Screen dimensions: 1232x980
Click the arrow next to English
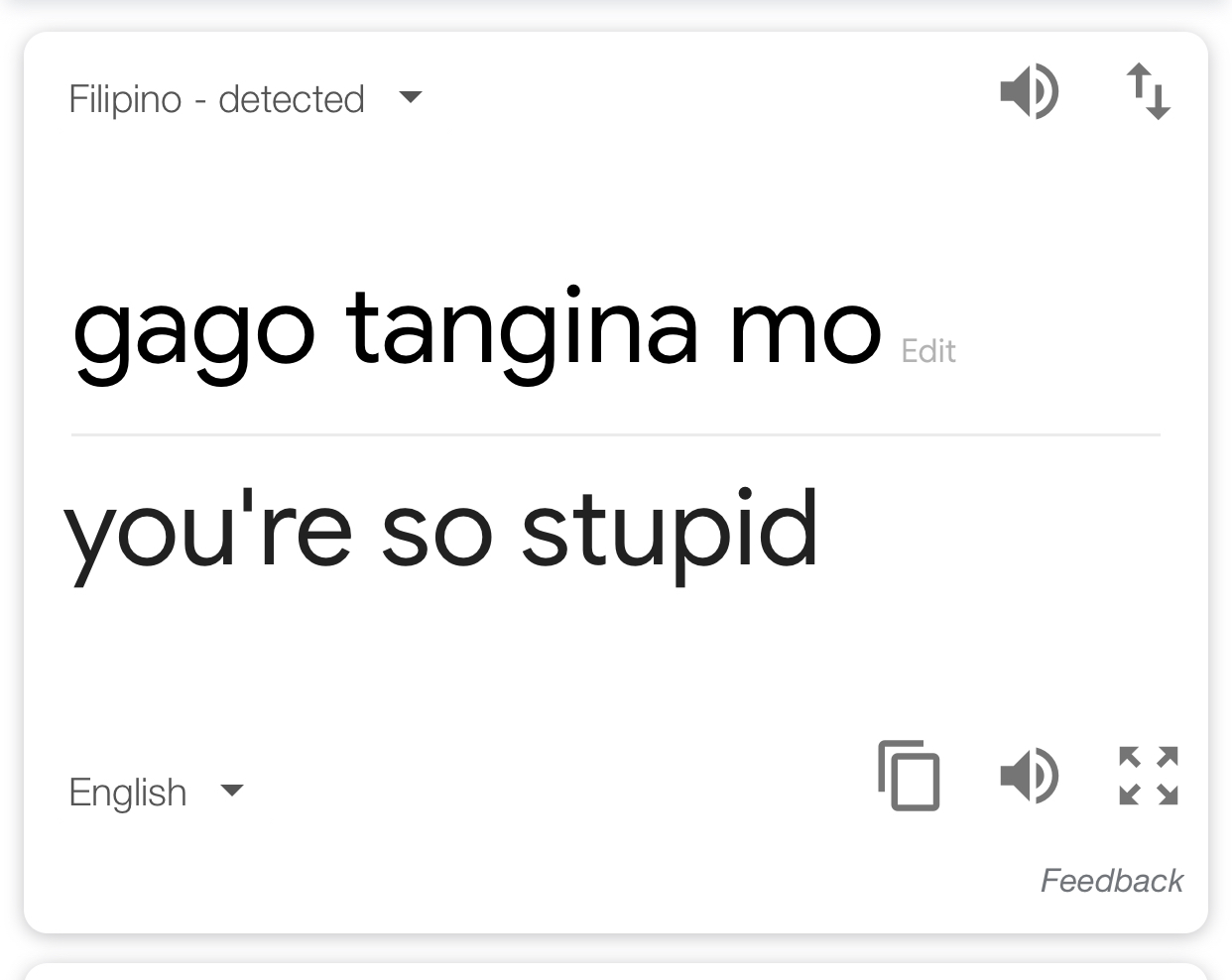(232, 791)
